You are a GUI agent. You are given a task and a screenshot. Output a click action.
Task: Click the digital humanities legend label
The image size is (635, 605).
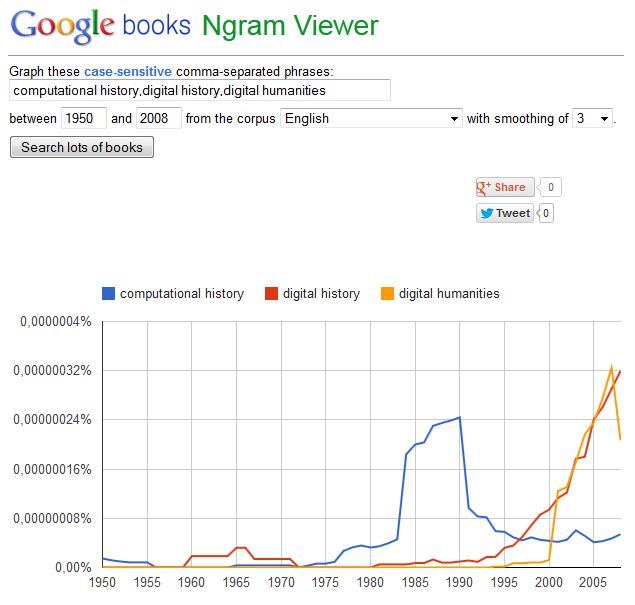449,294
